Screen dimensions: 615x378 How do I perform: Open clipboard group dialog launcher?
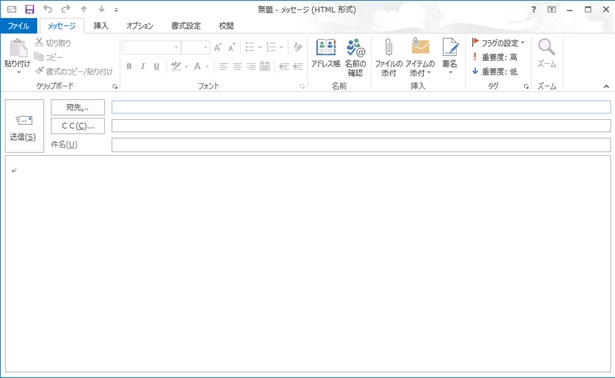(x=115, y=87)
